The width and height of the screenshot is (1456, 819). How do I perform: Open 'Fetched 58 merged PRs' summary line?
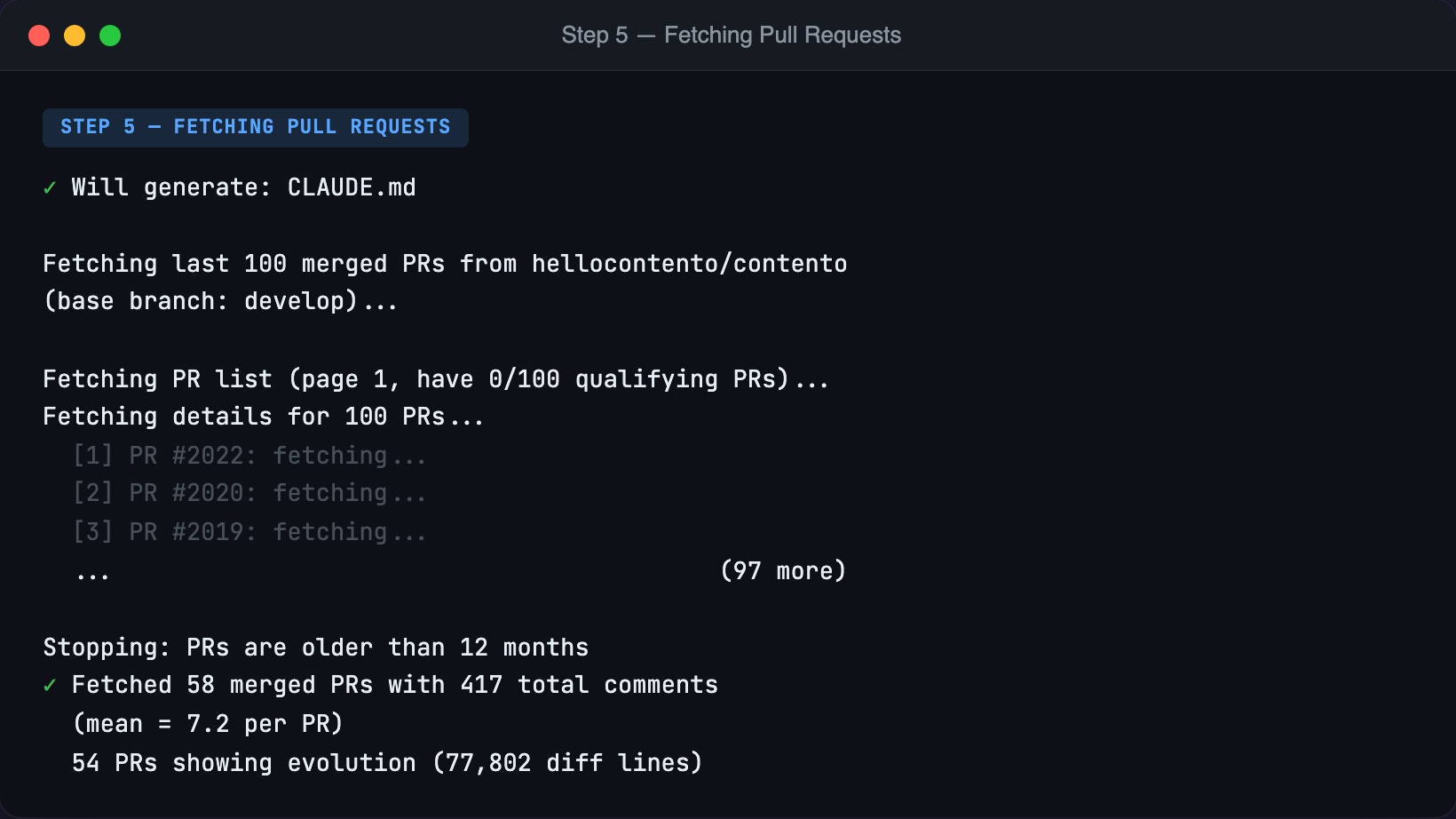[395, 684]
